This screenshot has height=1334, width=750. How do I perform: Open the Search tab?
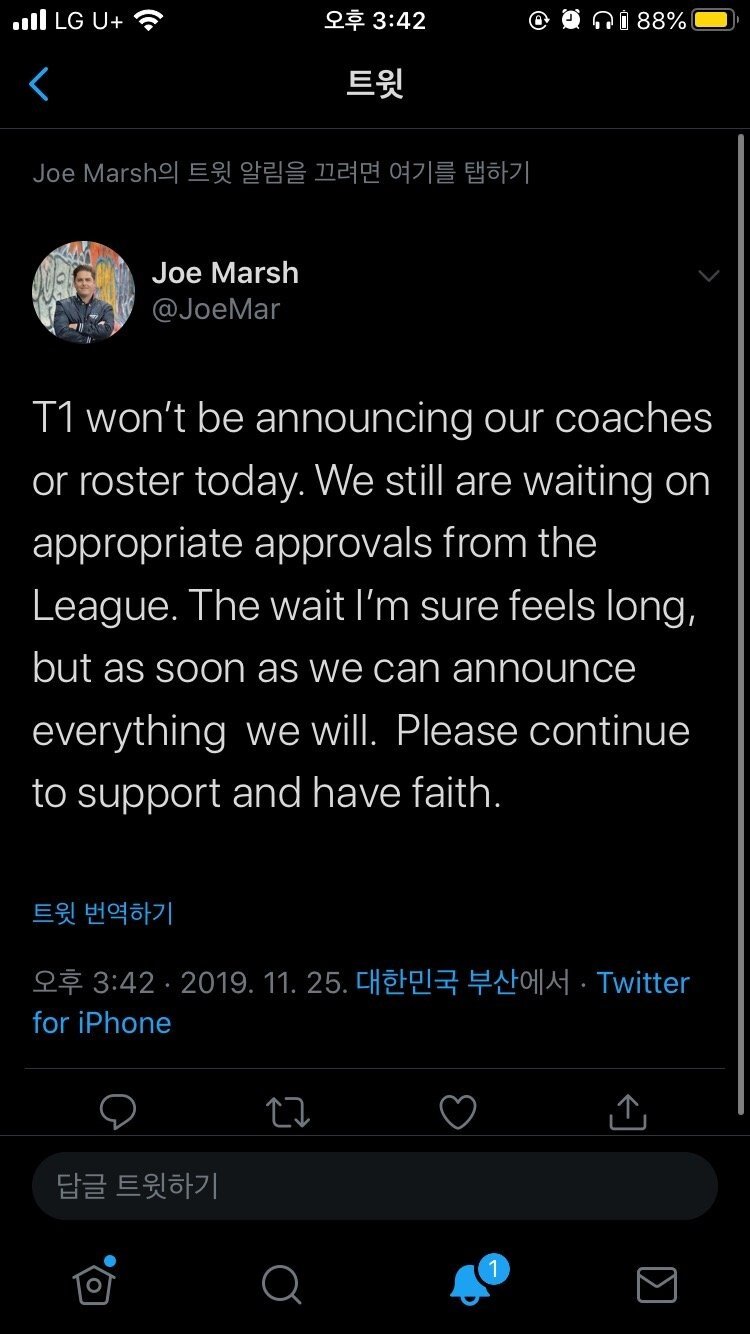(x=281, y=1284)
